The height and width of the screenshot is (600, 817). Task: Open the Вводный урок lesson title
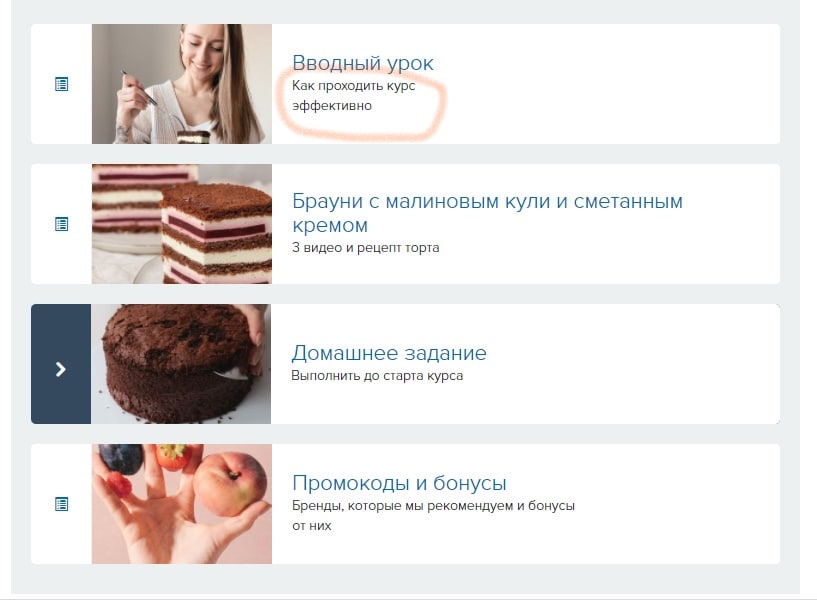click(363, 63)
